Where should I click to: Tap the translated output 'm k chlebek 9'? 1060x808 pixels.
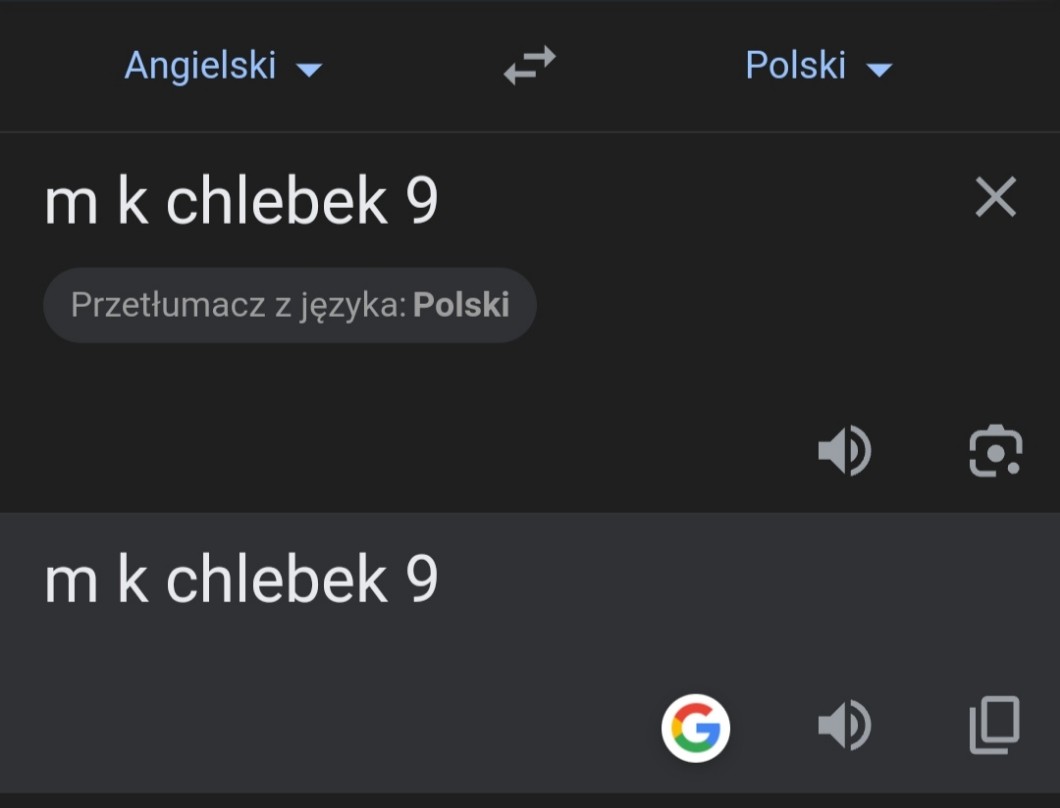point(240,580)
